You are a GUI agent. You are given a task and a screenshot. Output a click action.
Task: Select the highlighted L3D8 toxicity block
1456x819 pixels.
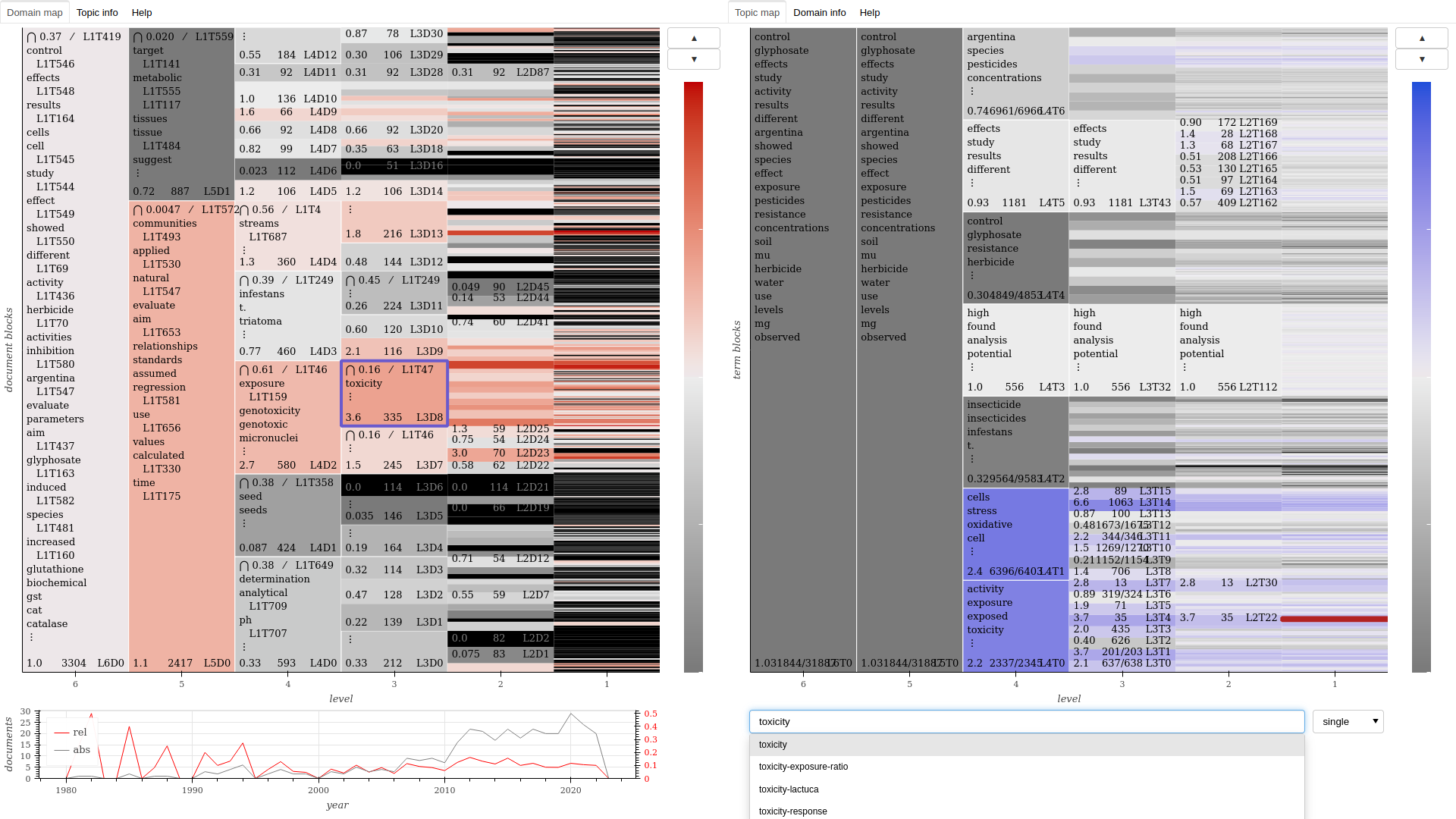[x=394, y=394]
